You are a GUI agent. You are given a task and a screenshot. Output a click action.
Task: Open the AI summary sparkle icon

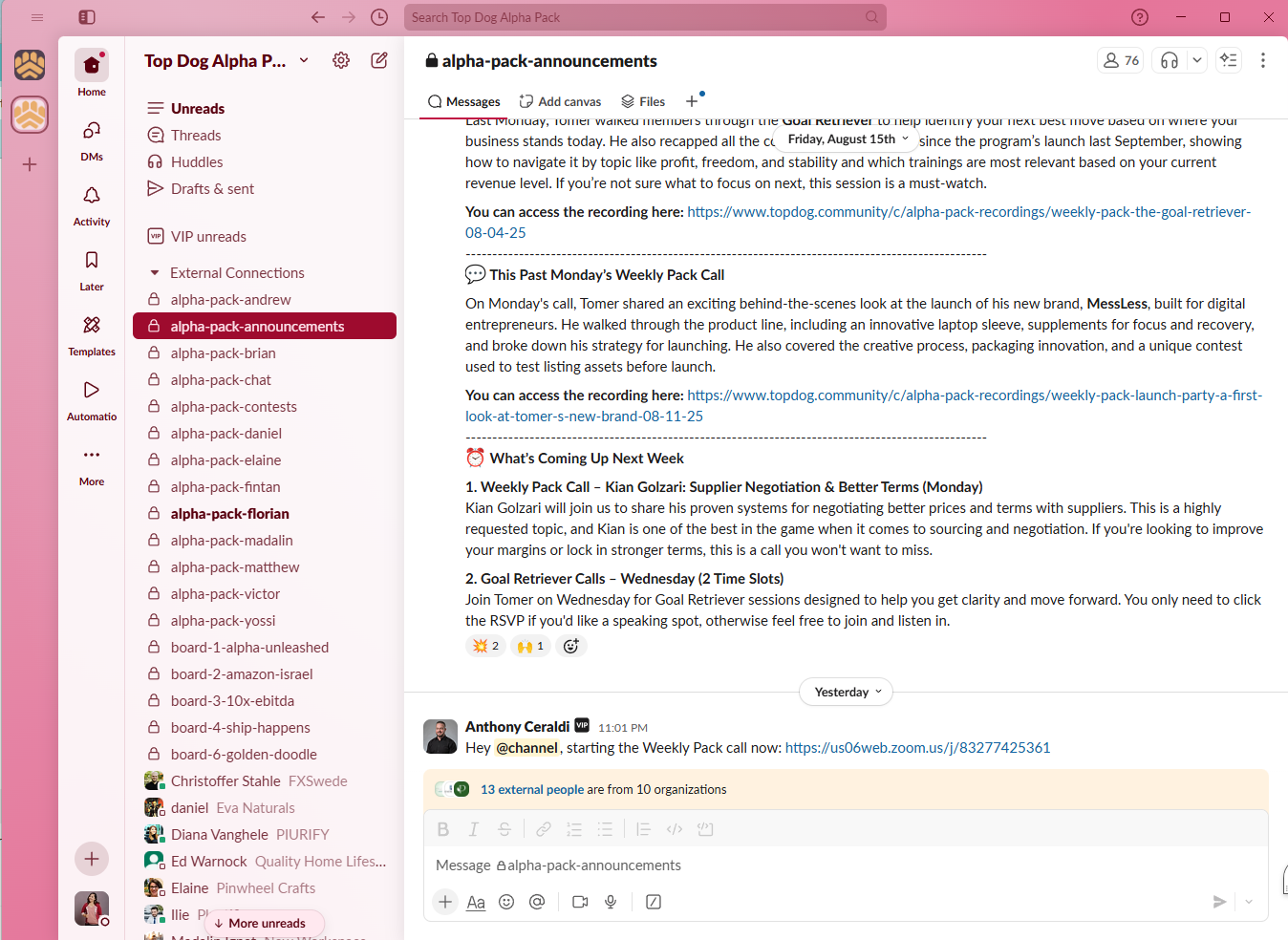[x=1229, y=60]
